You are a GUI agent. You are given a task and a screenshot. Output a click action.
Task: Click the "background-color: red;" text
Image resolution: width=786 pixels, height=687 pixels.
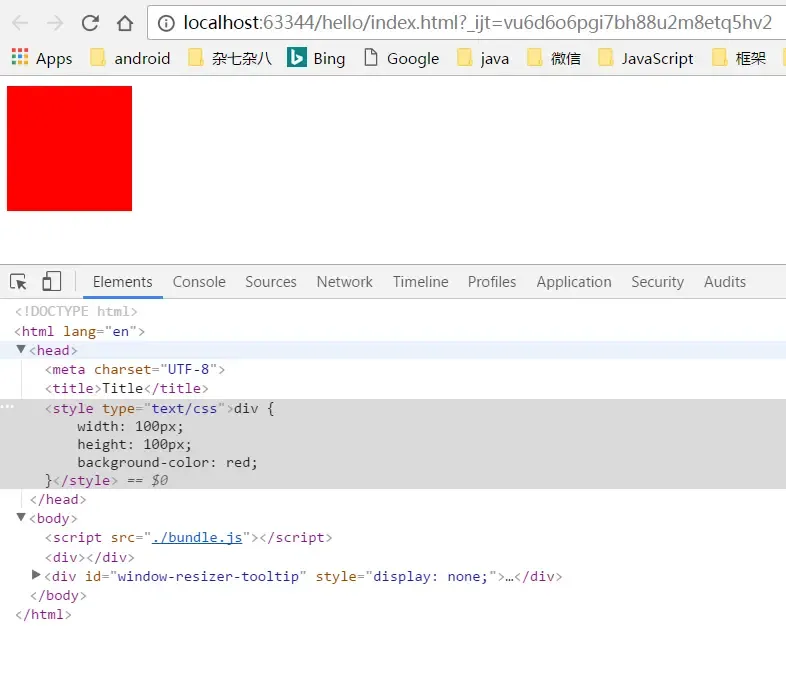[167, 462]
